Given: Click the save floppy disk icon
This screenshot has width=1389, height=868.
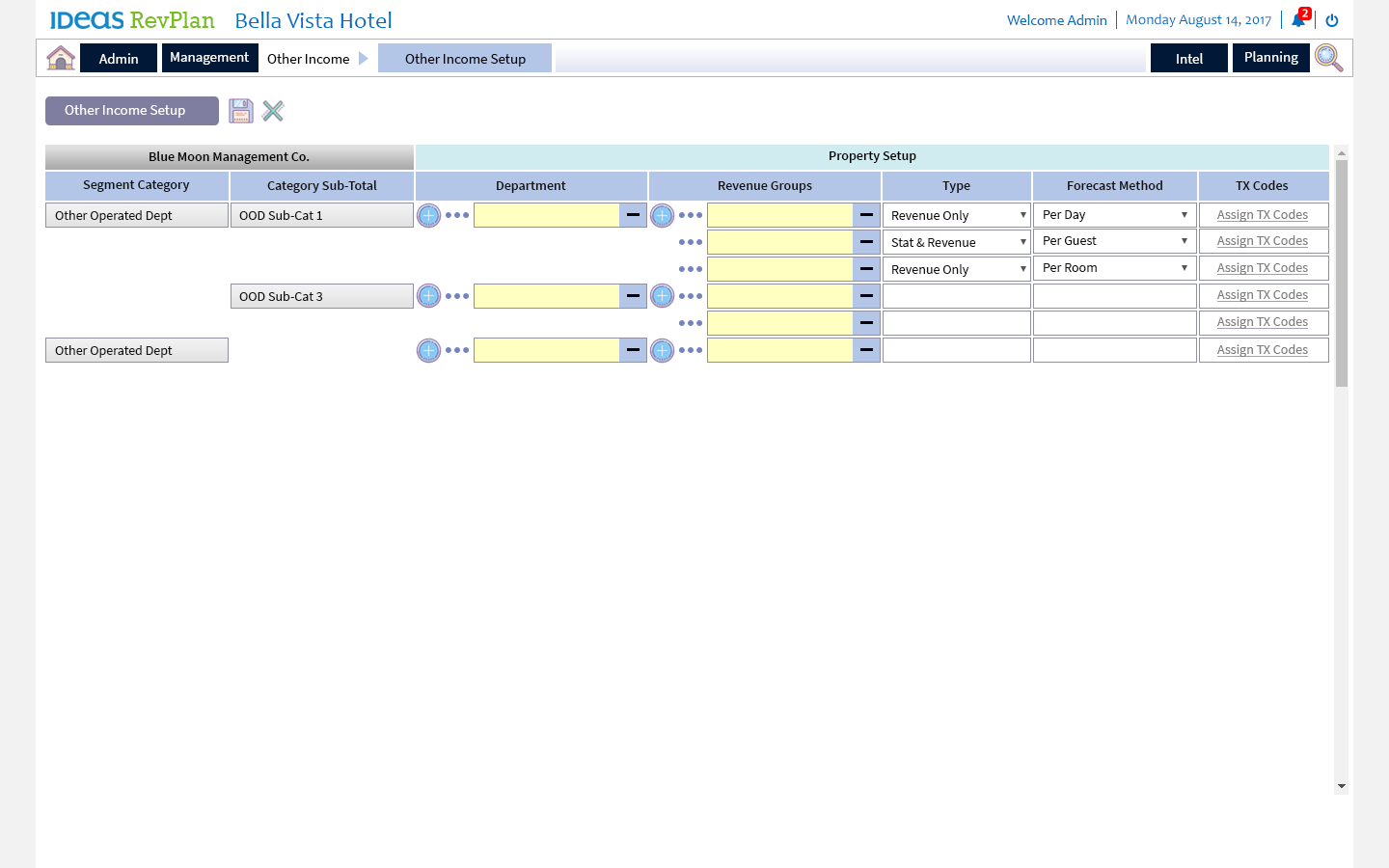Looking at the screenshot, I should [240, 111].
